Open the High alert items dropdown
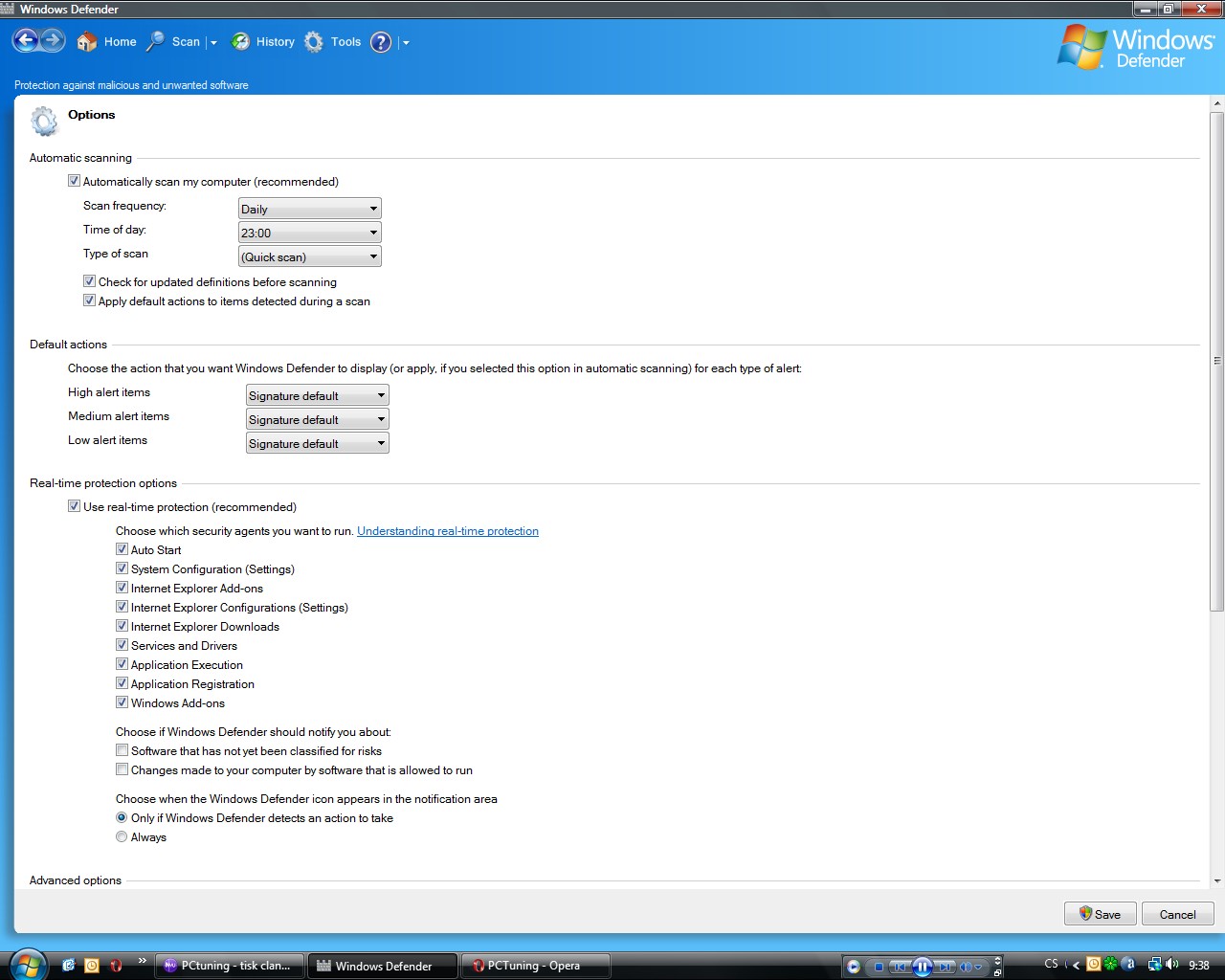The image size is (1225, 980). click(x=317, y=395)
